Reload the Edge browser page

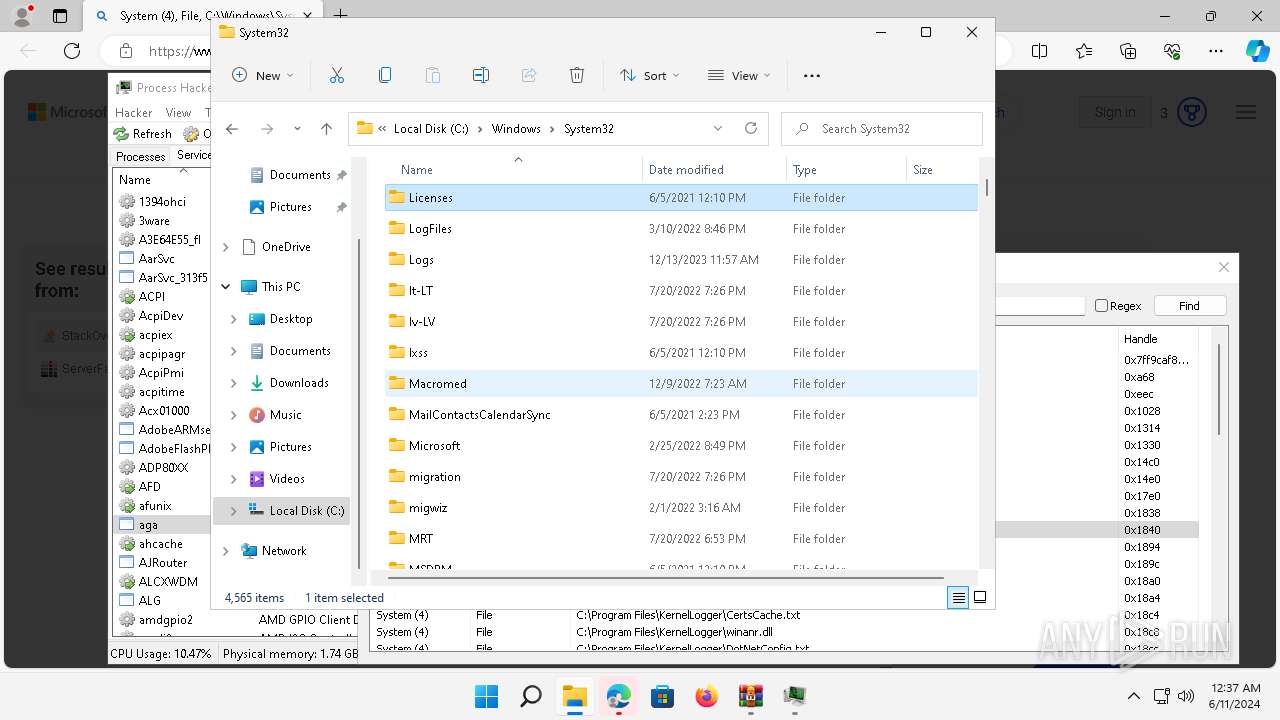72,51
